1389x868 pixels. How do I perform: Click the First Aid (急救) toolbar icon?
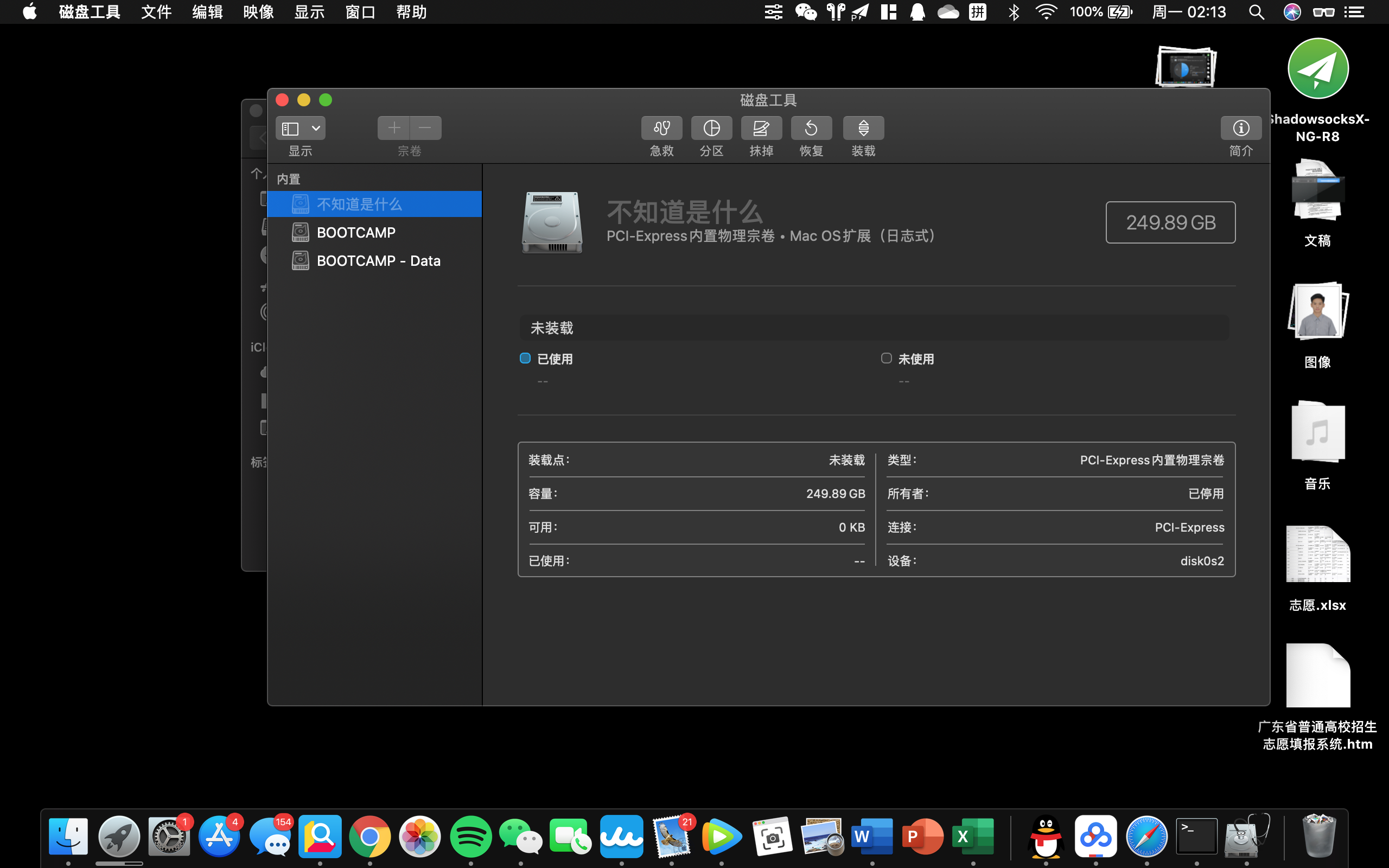point(661,127)
